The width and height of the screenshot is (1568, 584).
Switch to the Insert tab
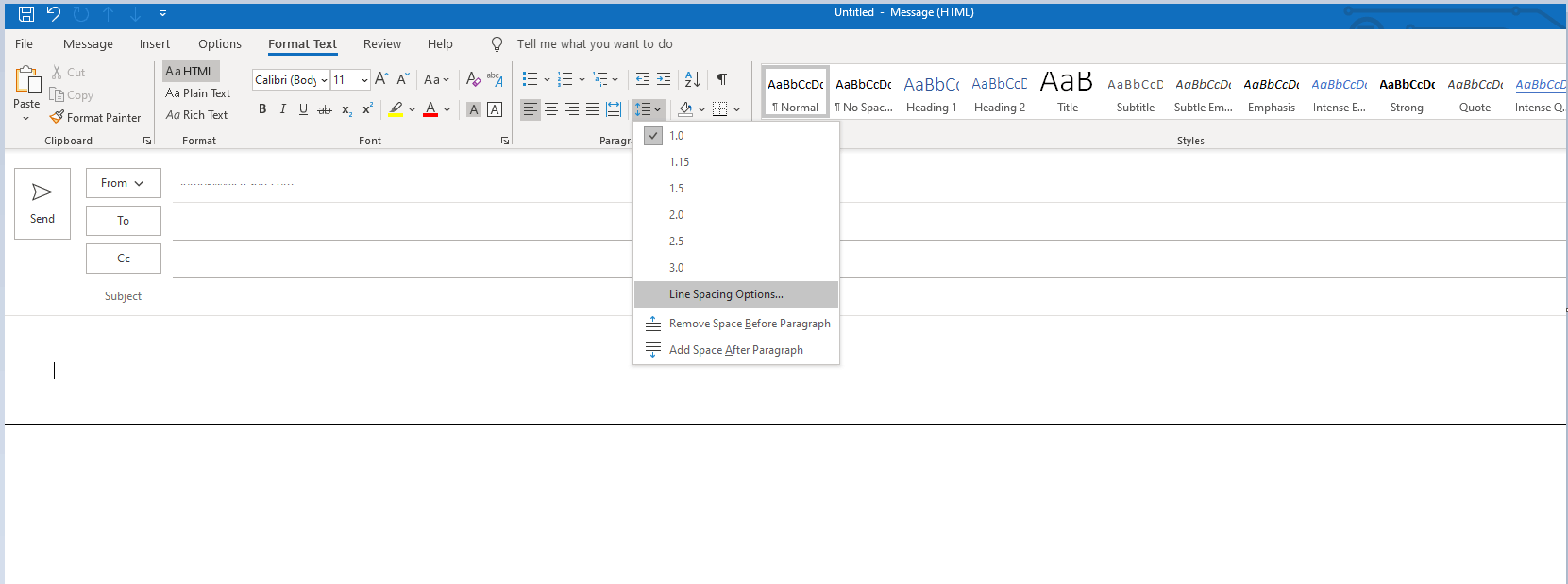[155, 44]
